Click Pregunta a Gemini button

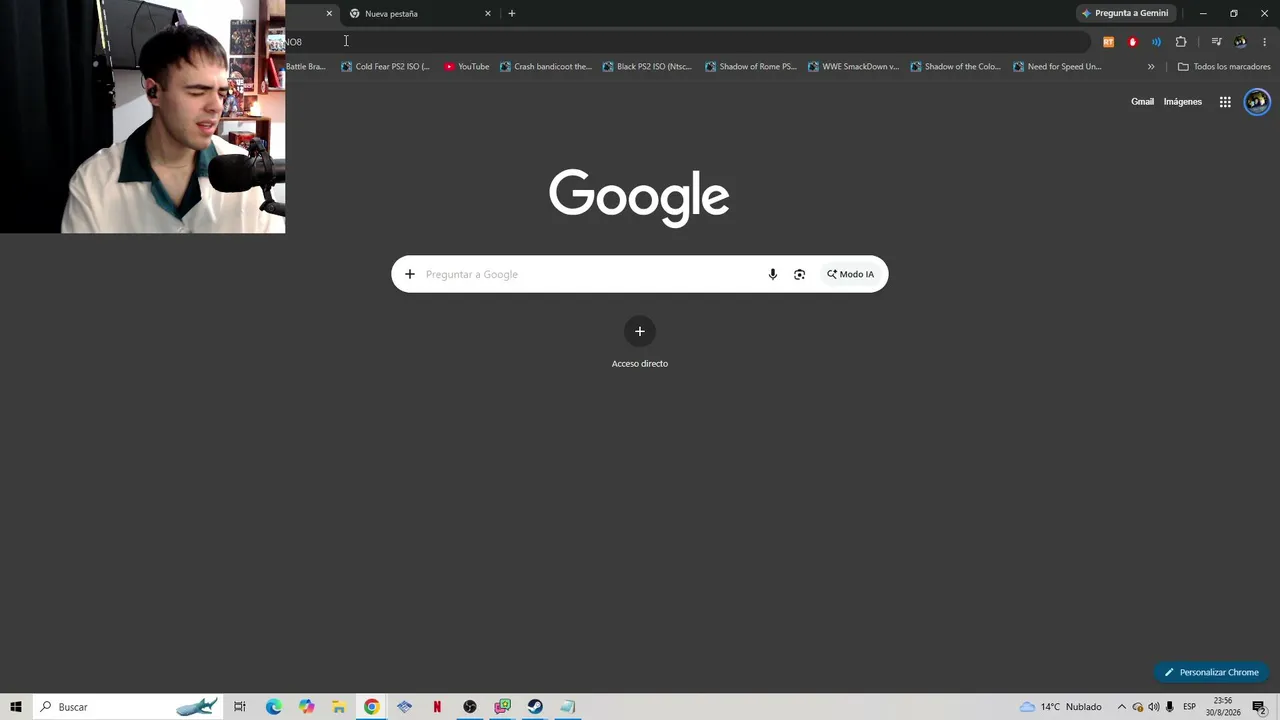pos(1126,14)
